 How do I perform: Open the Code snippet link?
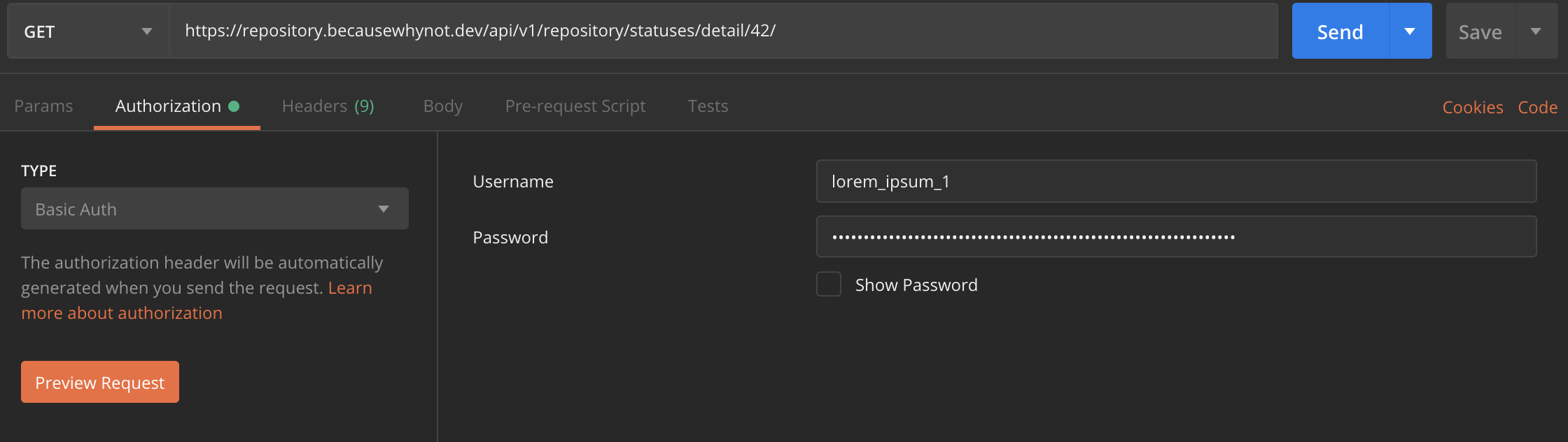click(1537, 108)
